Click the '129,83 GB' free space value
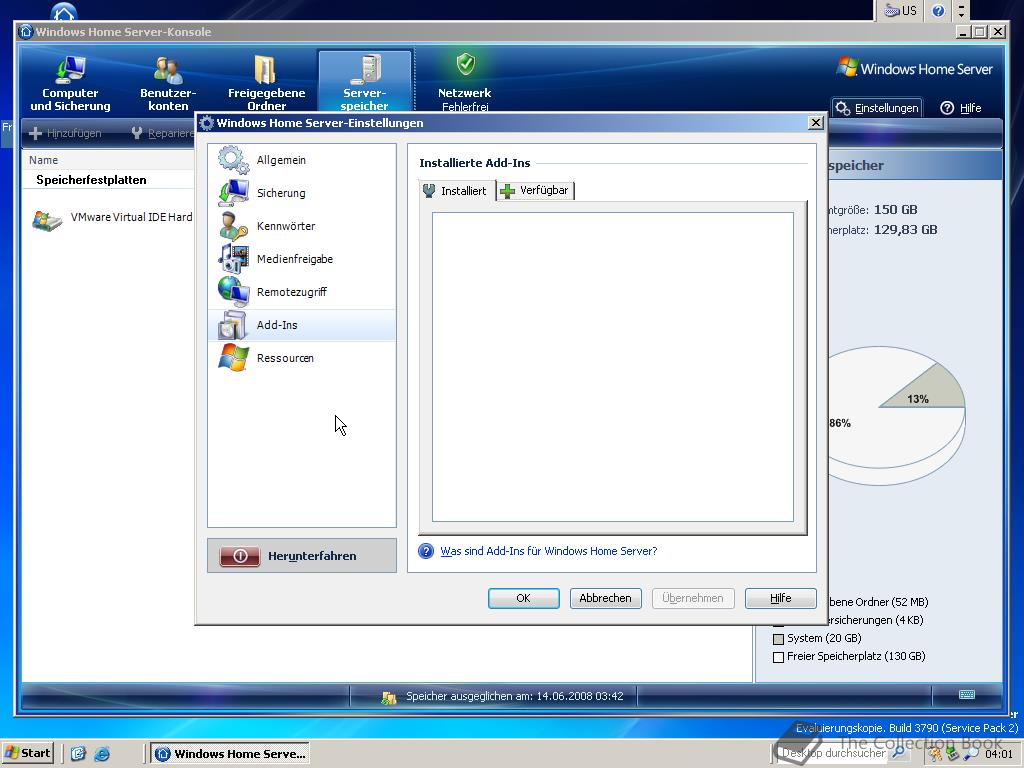Image resolution: width=1024 pixels, height=768 pixels. point(905,230)
